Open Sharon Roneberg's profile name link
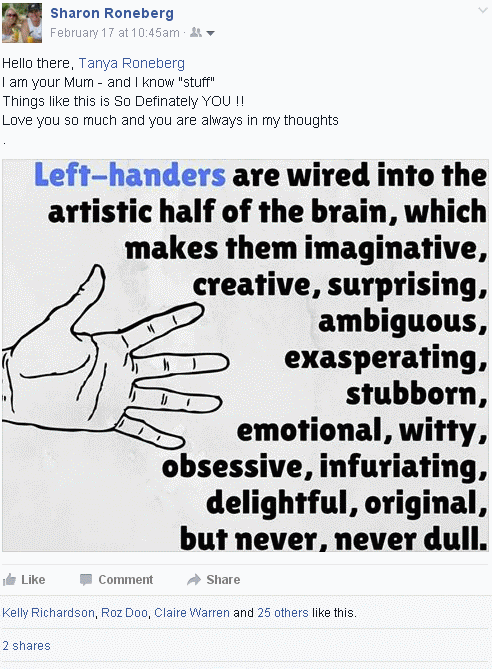This screenshot has width=492, height=669. 112,13
